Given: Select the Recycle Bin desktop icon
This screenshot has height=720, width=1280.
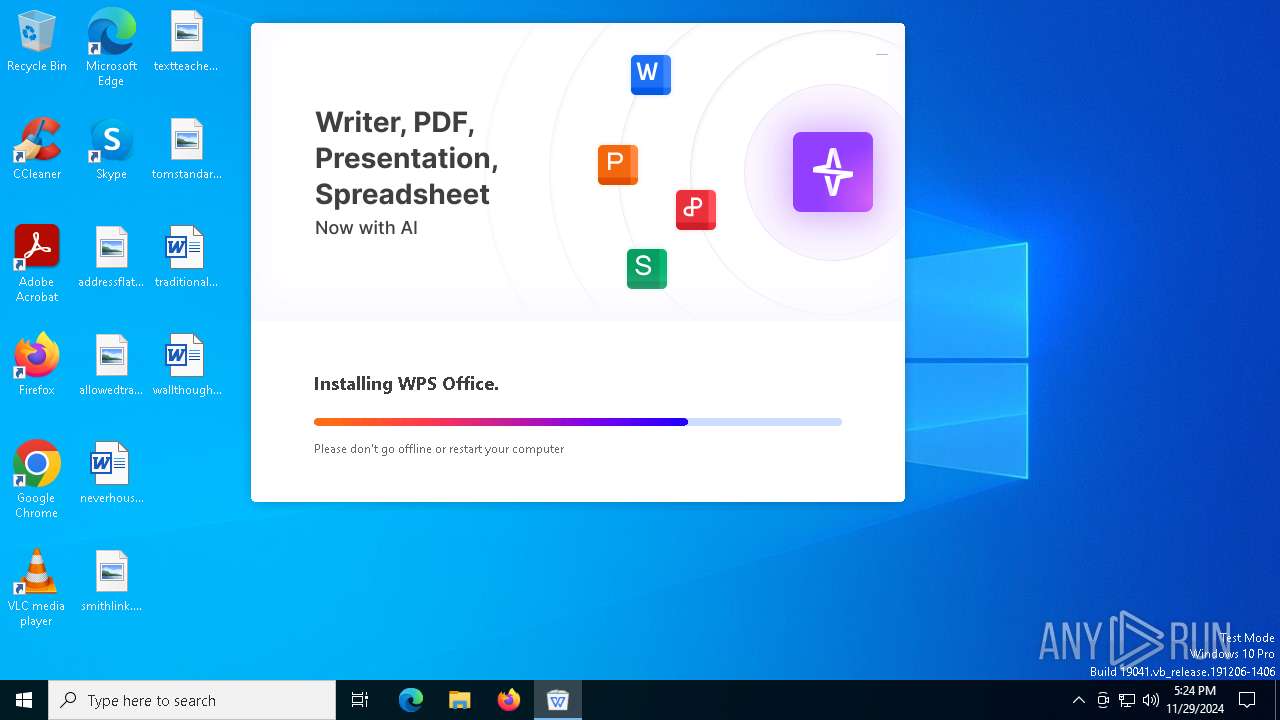Looking at the screenshot, I should [x=37, y=42].
